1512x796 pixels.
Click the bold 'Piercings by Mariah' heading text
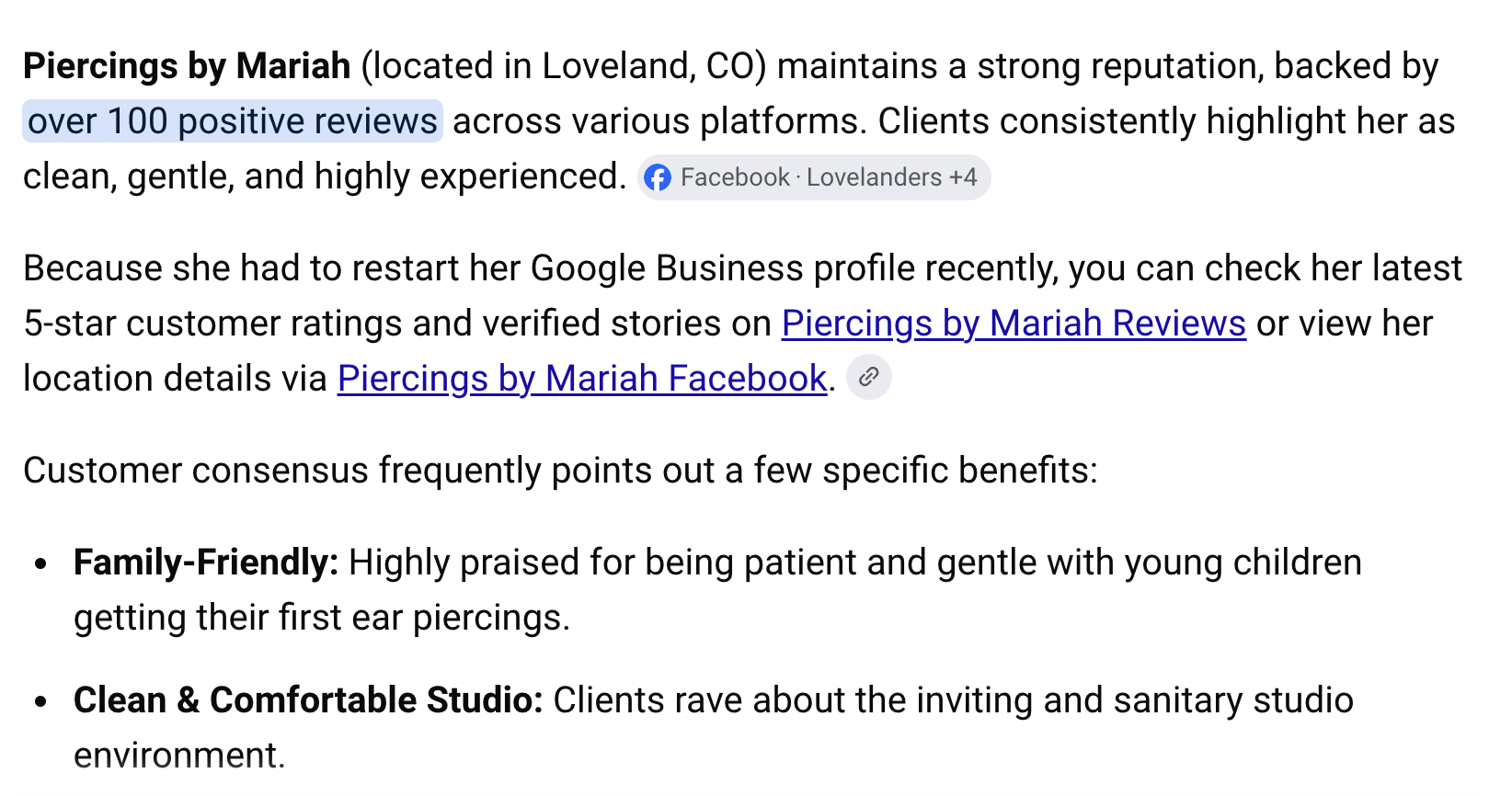click(x=187, y=66)
